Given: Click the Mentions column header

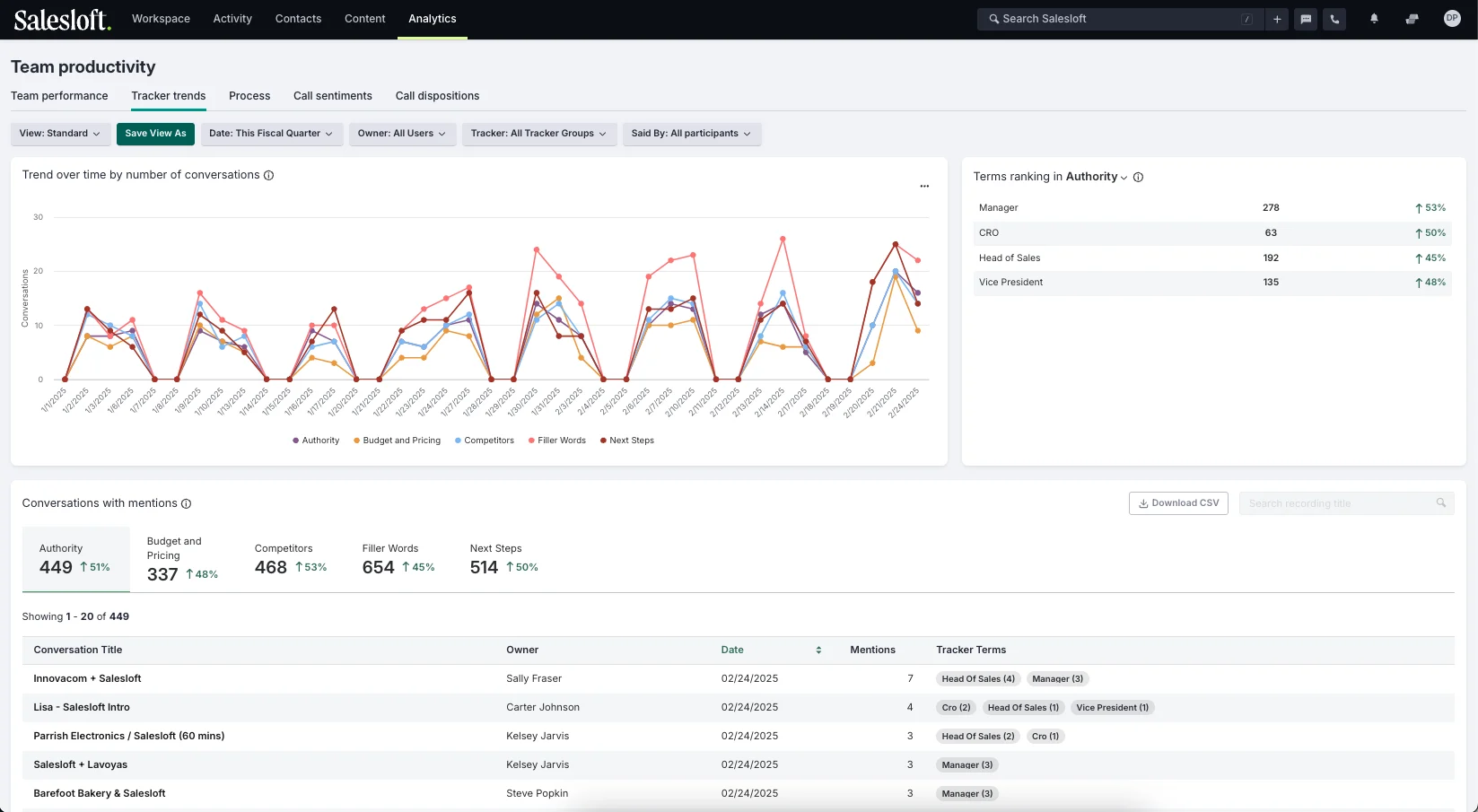Looking at the screenshot, I should point(873,650).
